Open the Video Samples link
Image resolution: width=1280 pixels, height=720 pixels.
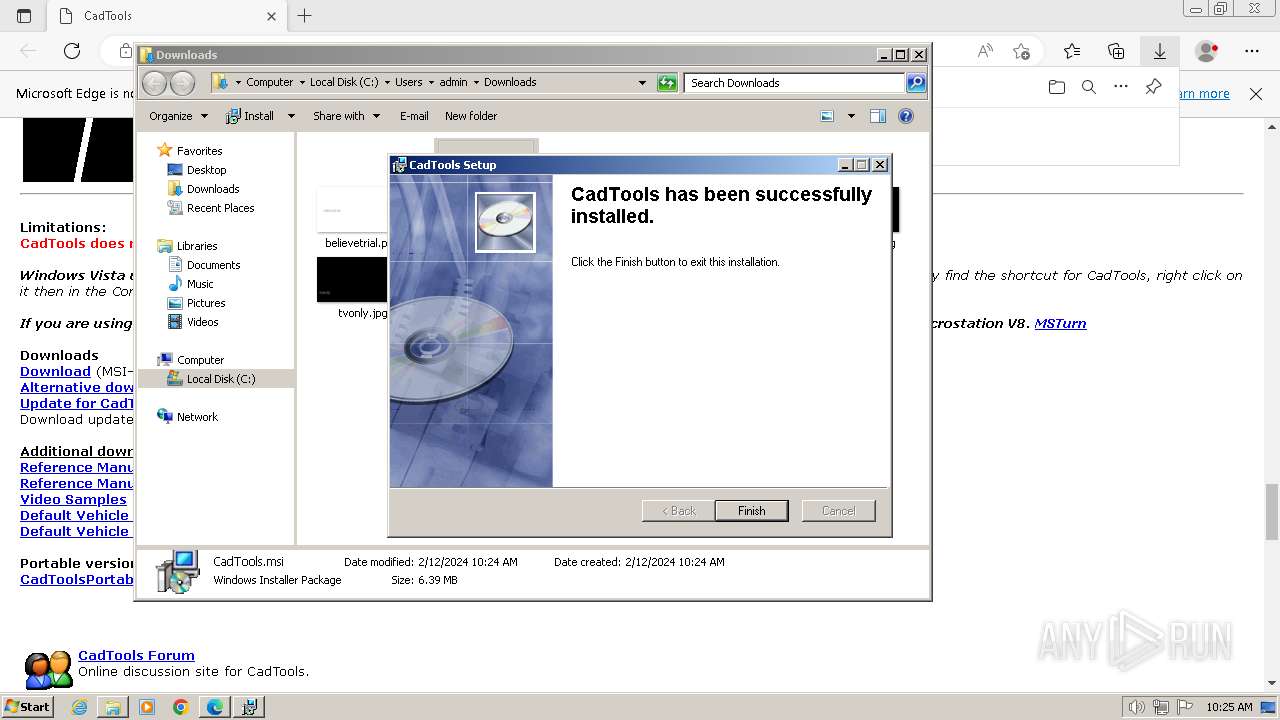pos(73,500)
